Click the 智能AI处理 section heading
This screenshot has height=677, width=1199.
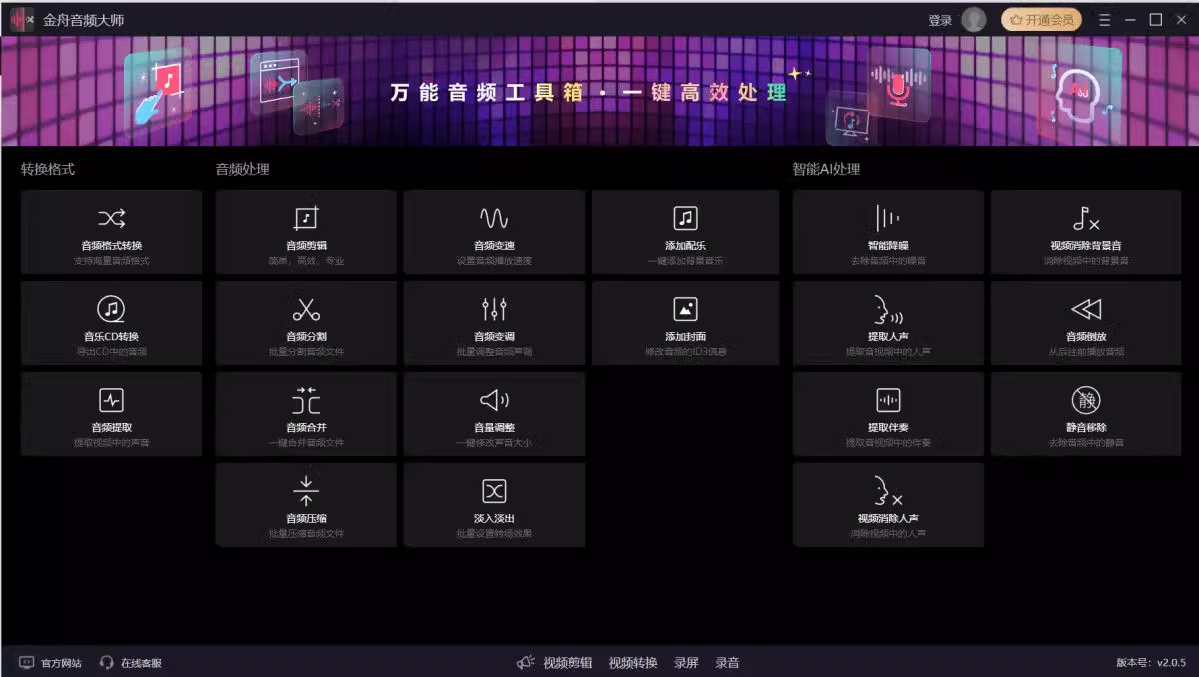(827, 169)
